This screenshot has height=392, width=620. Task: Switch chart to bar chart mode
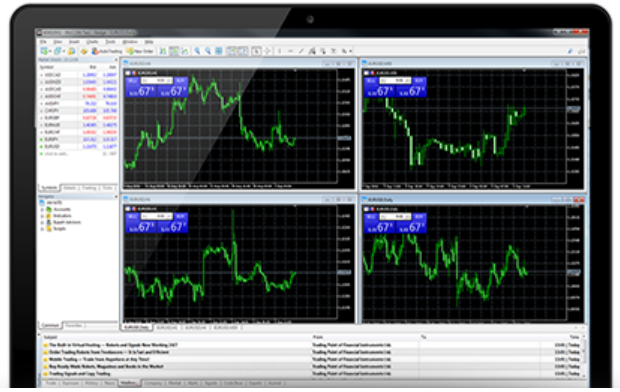(163, 51)
